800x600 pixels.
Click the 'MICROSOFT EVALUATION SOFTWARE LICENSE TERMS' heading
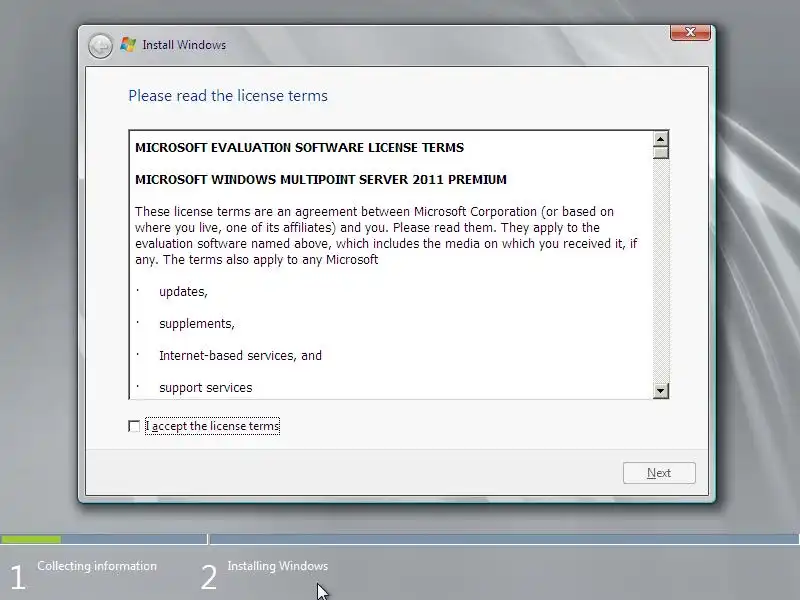click(x=299, y=147)
